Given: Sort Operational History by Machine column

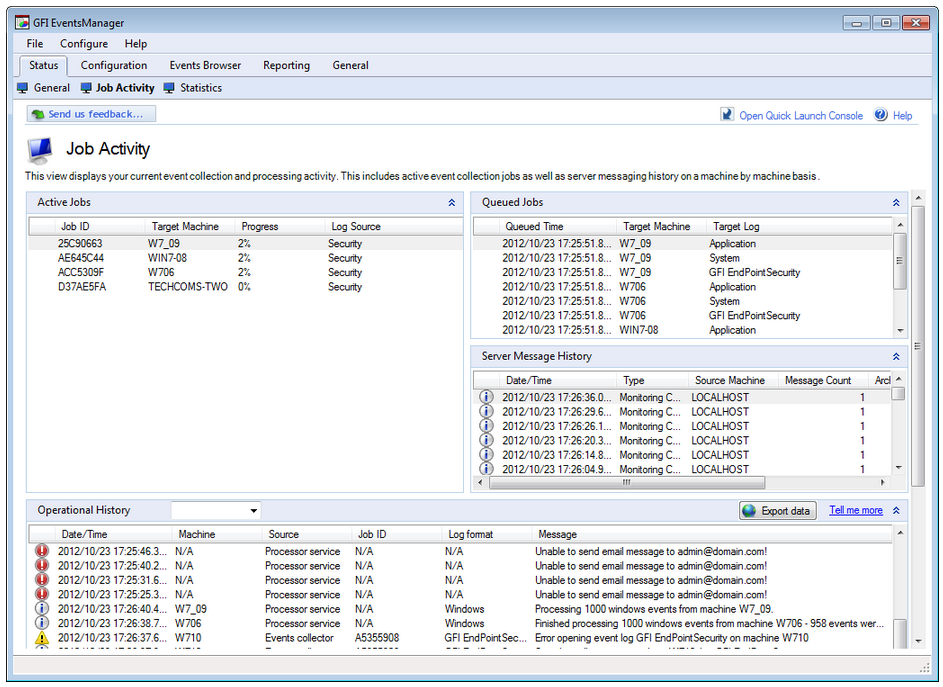Looking at the screenshot, I should [217, 534].
